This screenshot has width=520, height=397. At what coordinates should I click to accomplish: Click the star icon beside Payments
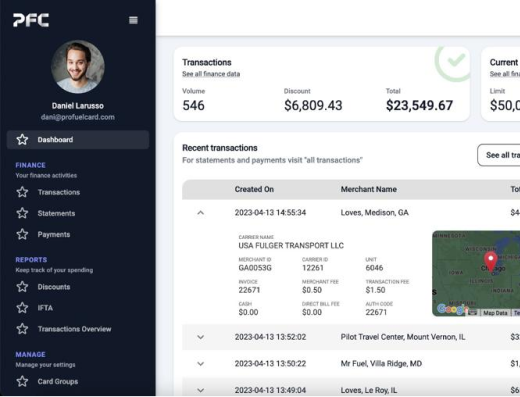click(22, 234)
